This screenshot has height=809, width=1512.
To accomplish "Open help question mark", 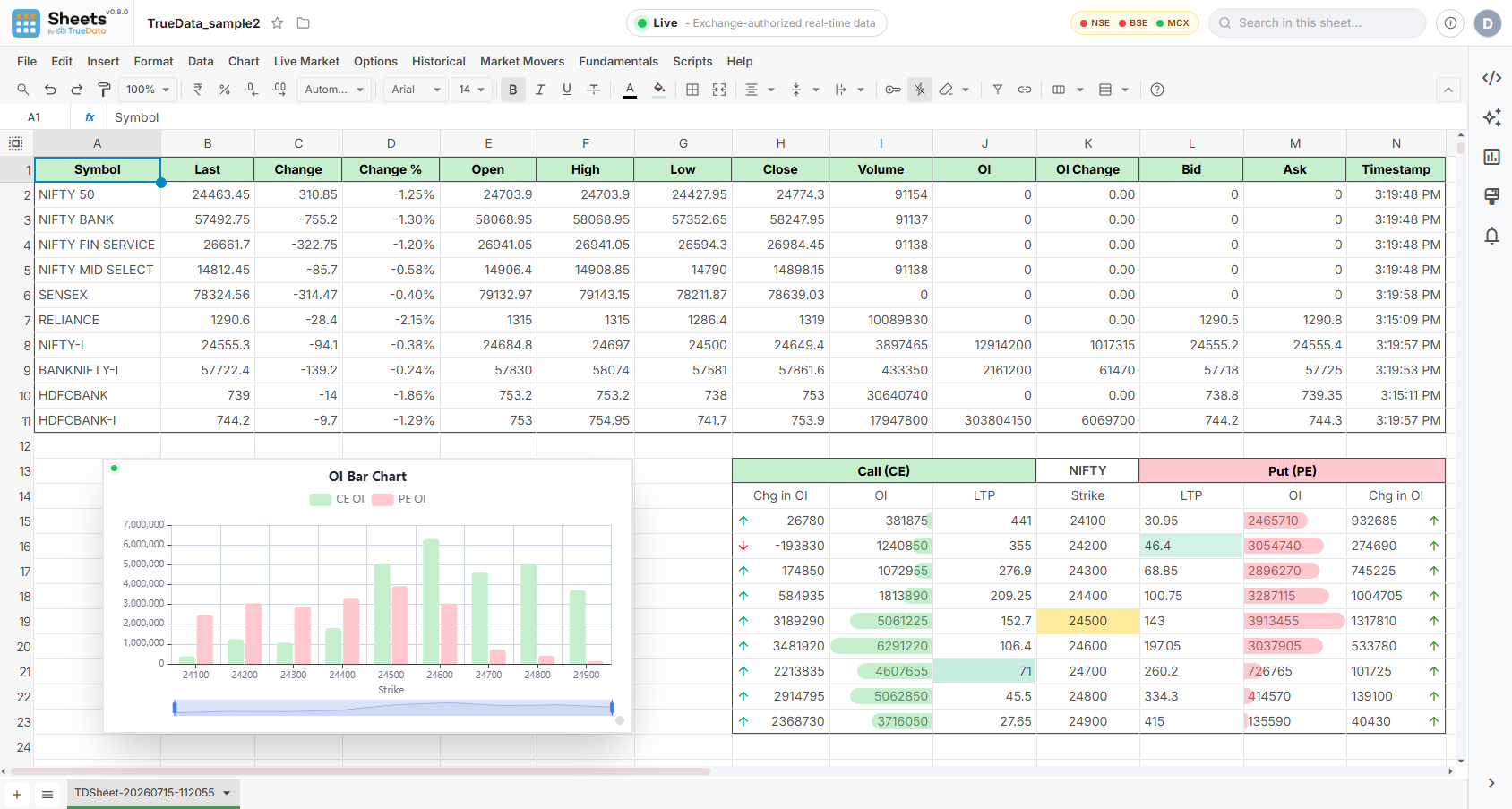I will [x=1157, y=90].
